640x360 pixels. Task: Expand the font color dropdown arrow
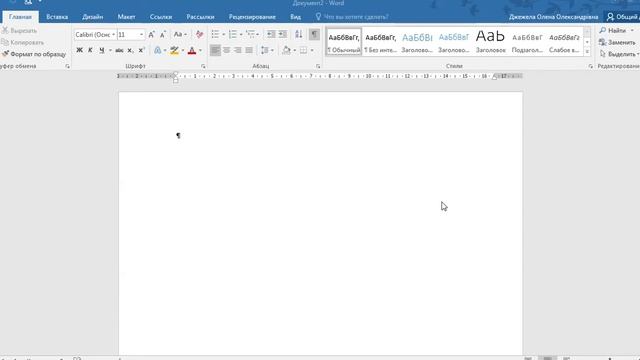coord(200,50)
